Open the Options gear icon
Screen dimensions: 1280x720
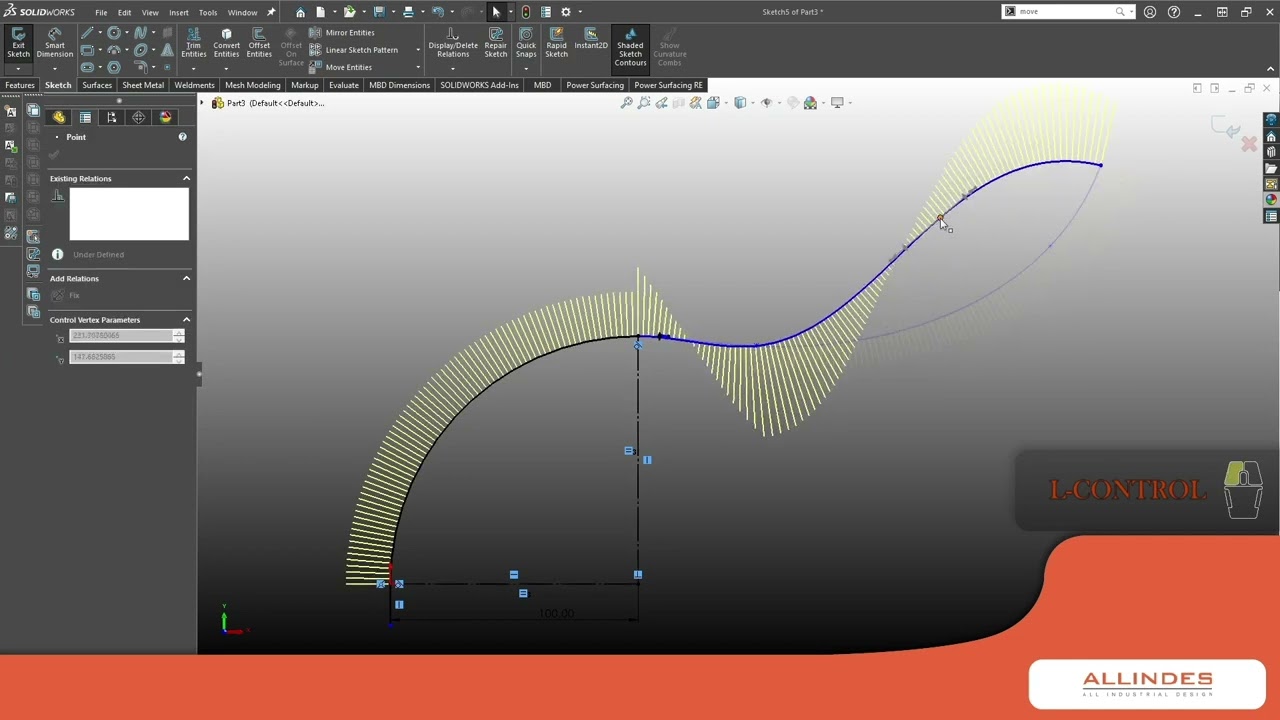566,12
